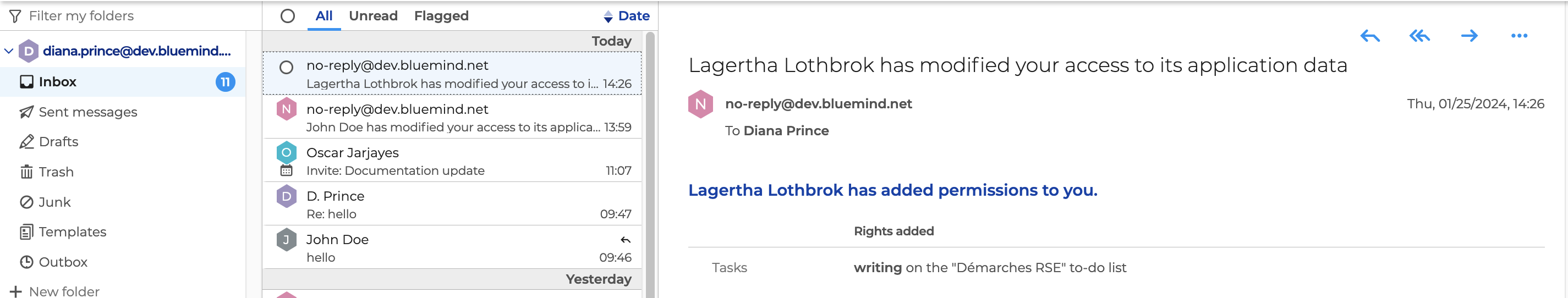The image size is (1568, 298).
Task: Switch to the Flagged filter tab
Action: click(x=441, y=16)
